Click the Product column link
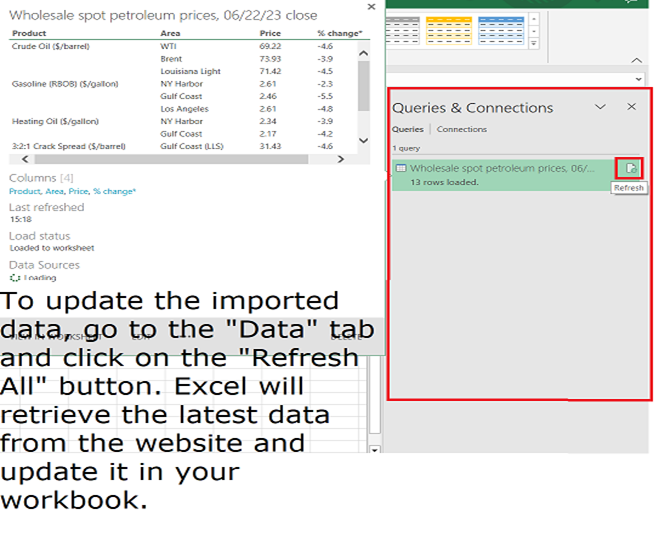 click(25, 191)
